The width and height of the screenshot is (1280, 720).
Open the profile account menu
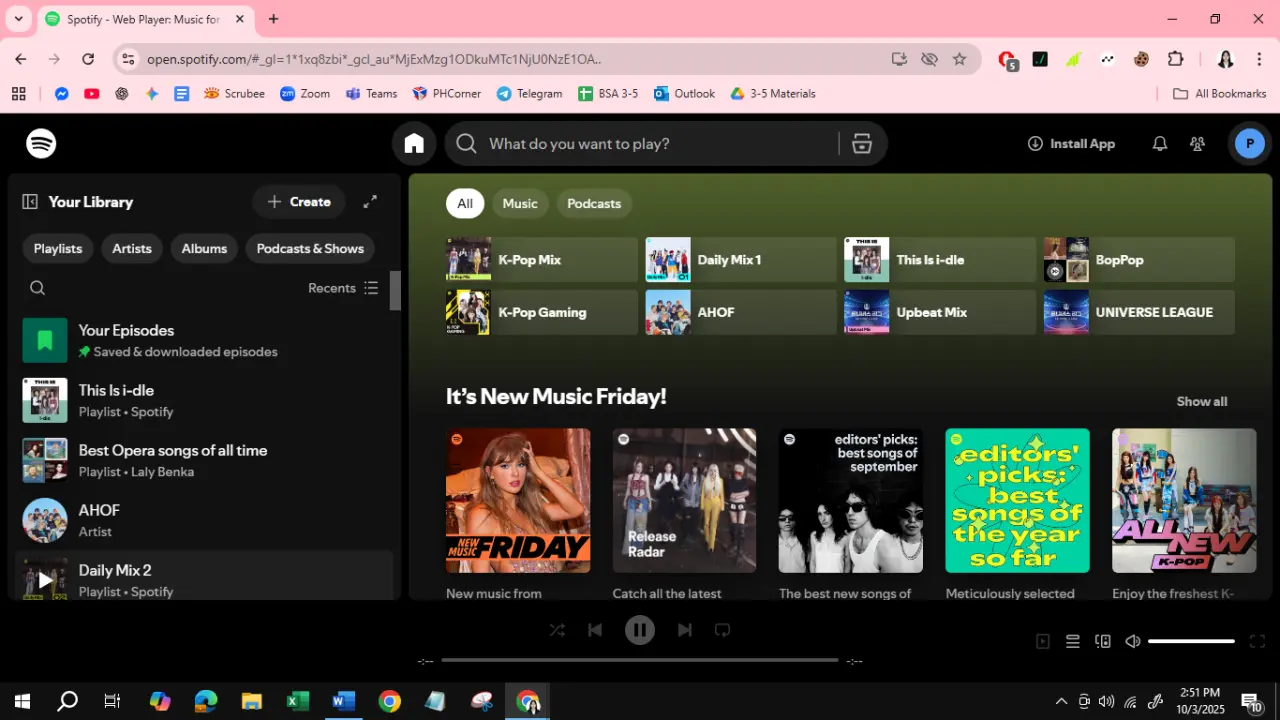pos(1249,144)
